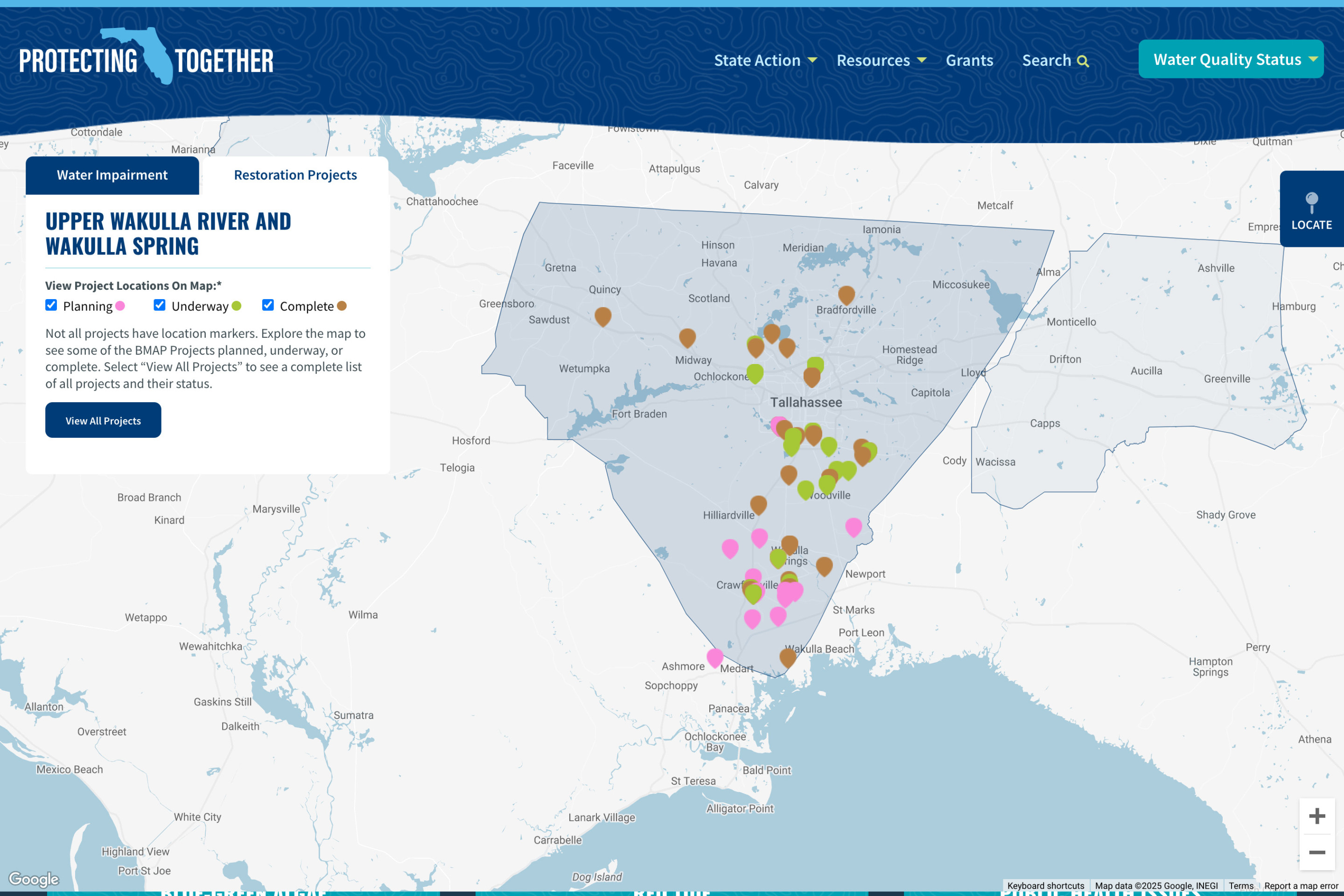Uncheck the Underway checkbox
The image size is (1344, 896).
coord(160,305)
